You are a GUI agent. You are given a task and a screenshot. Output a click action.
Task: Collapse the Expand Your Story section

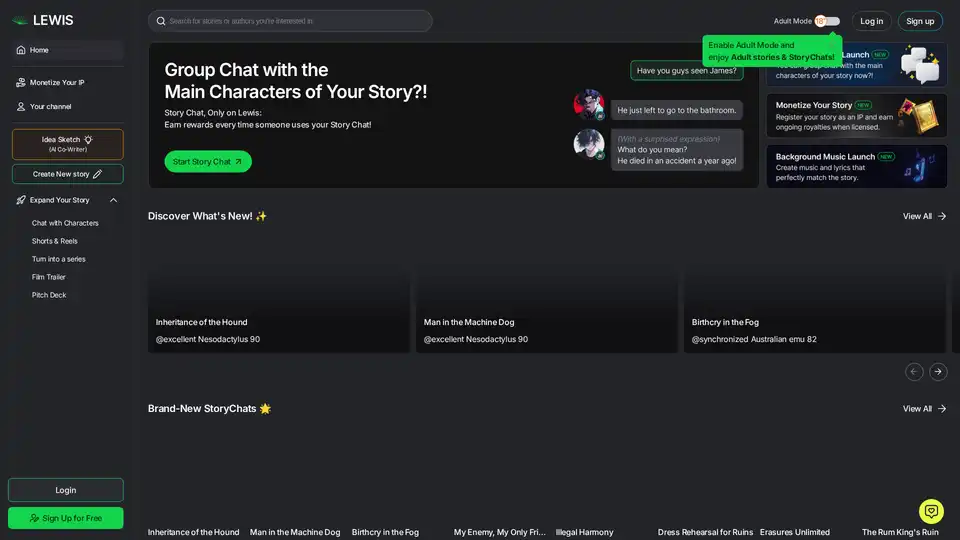point(113,200)
